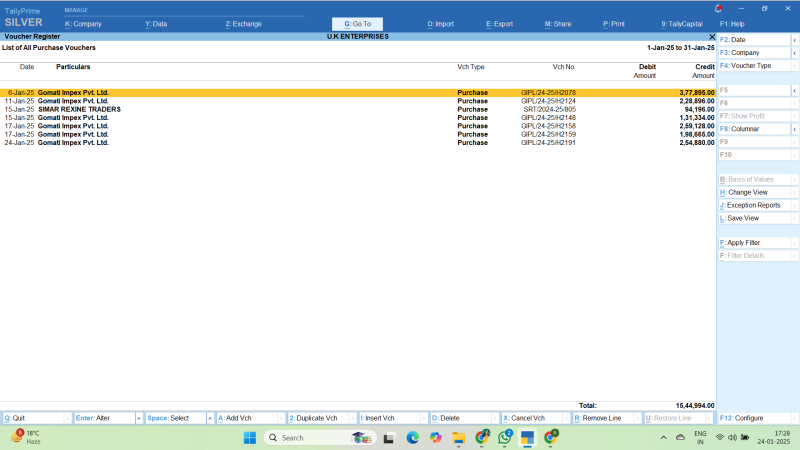Open the Go To menu
The width and height of the screenshot is (800, 450).
357,23
